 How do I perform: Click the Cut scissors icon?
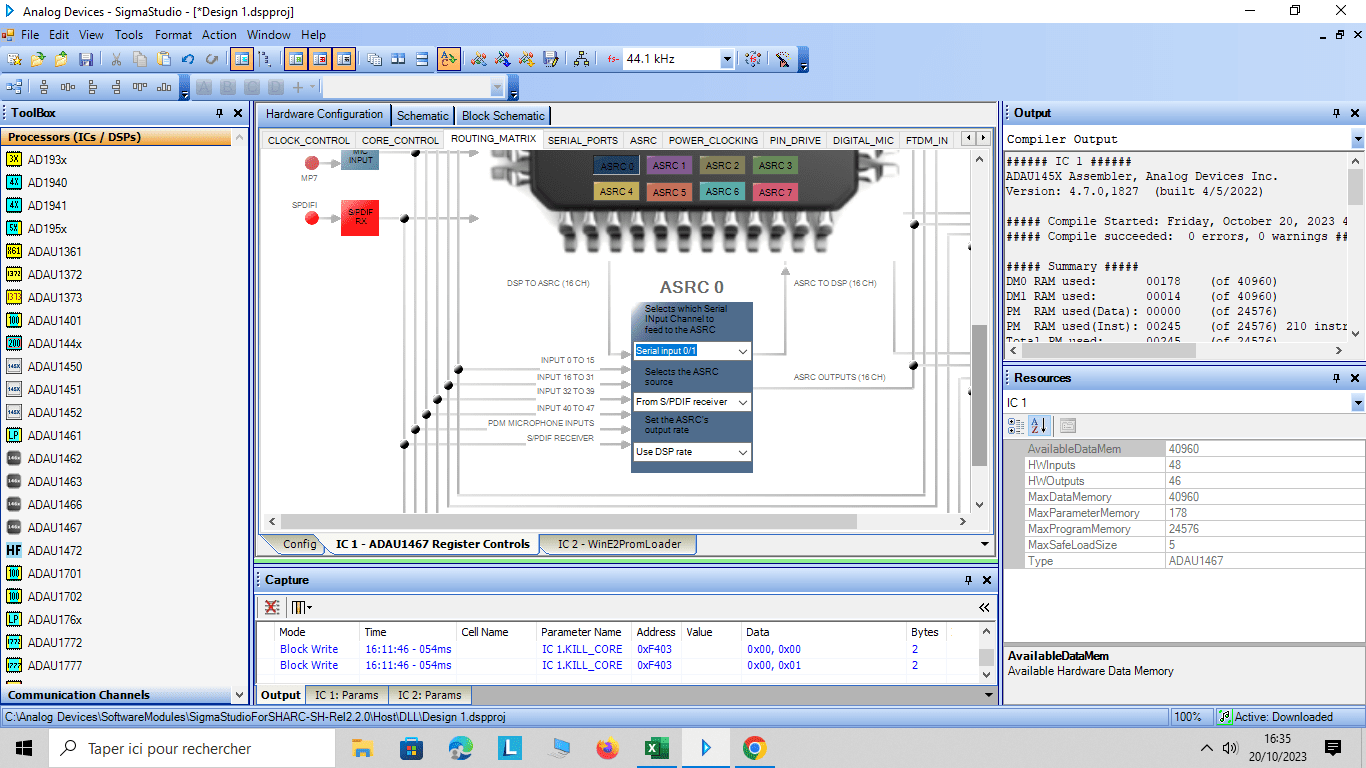point(116,59)
